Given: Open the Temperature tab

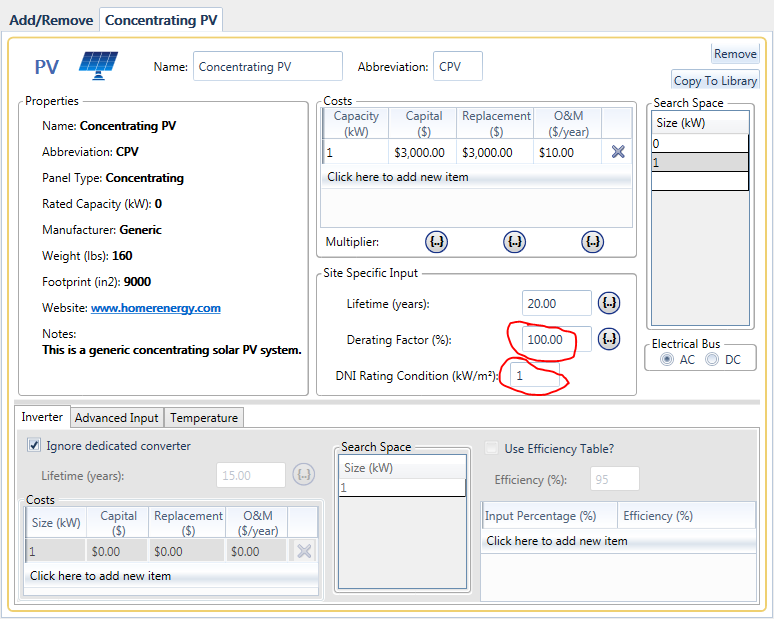Looking at the screenshot, I should click(203, 418).
